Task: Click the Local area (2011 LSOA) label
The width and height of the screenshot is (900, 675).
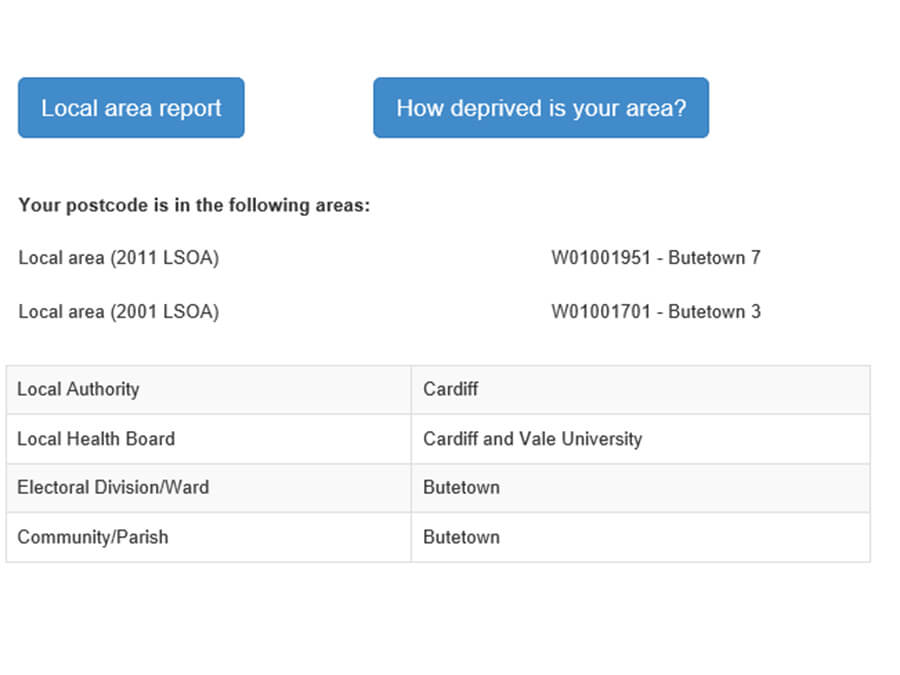Action: pyautogui.click(x=118, y=257)
